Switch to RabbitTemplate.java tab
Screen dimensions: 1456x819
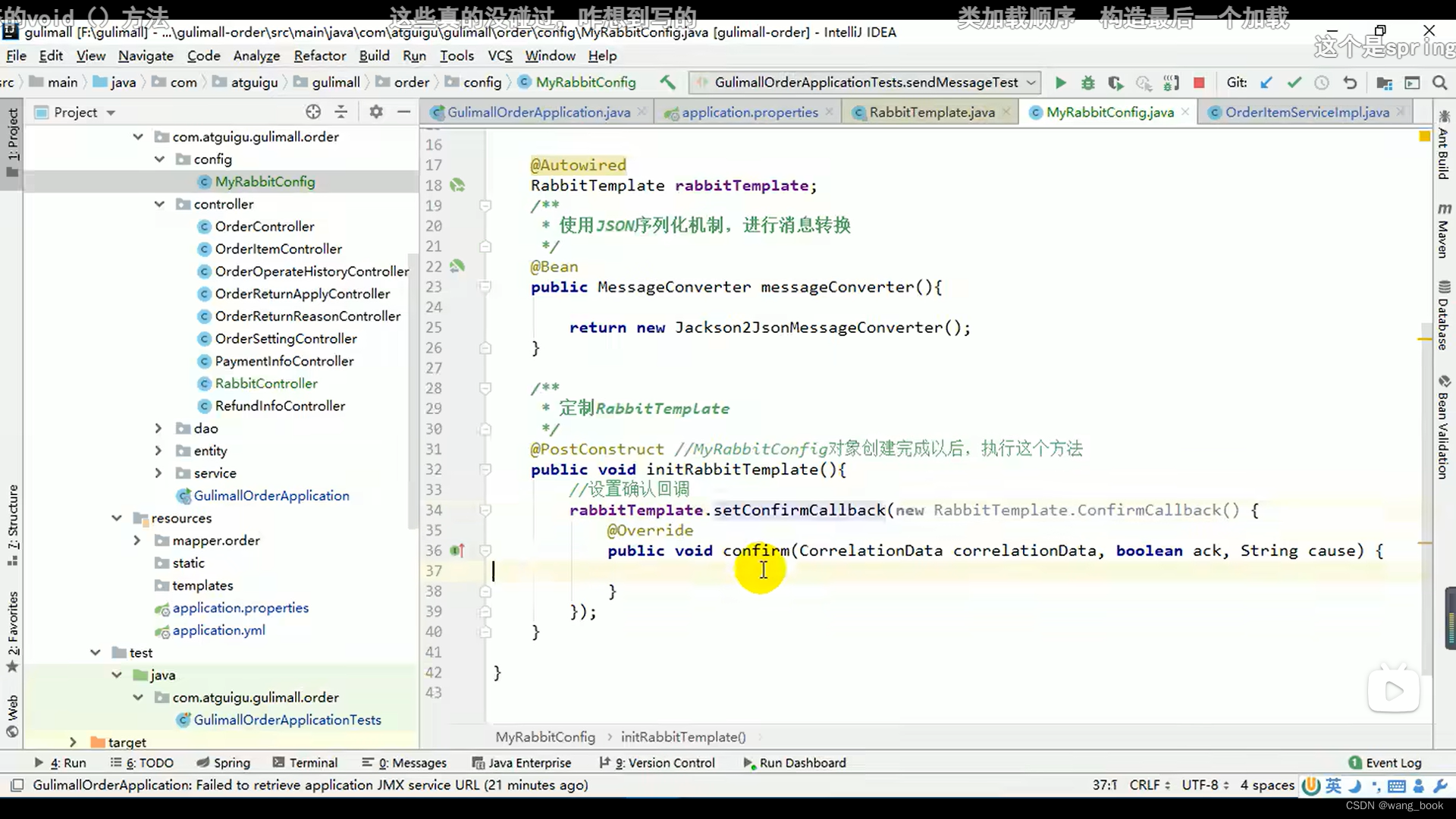931,112
